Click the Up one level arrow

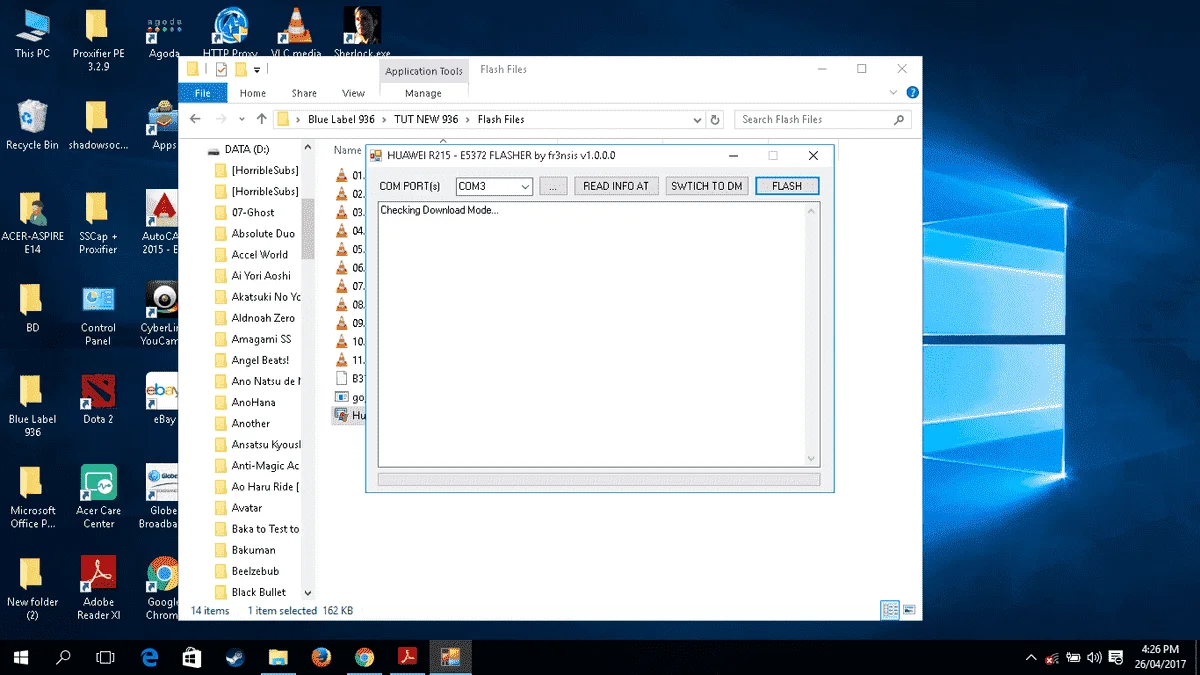coord(262,119)
